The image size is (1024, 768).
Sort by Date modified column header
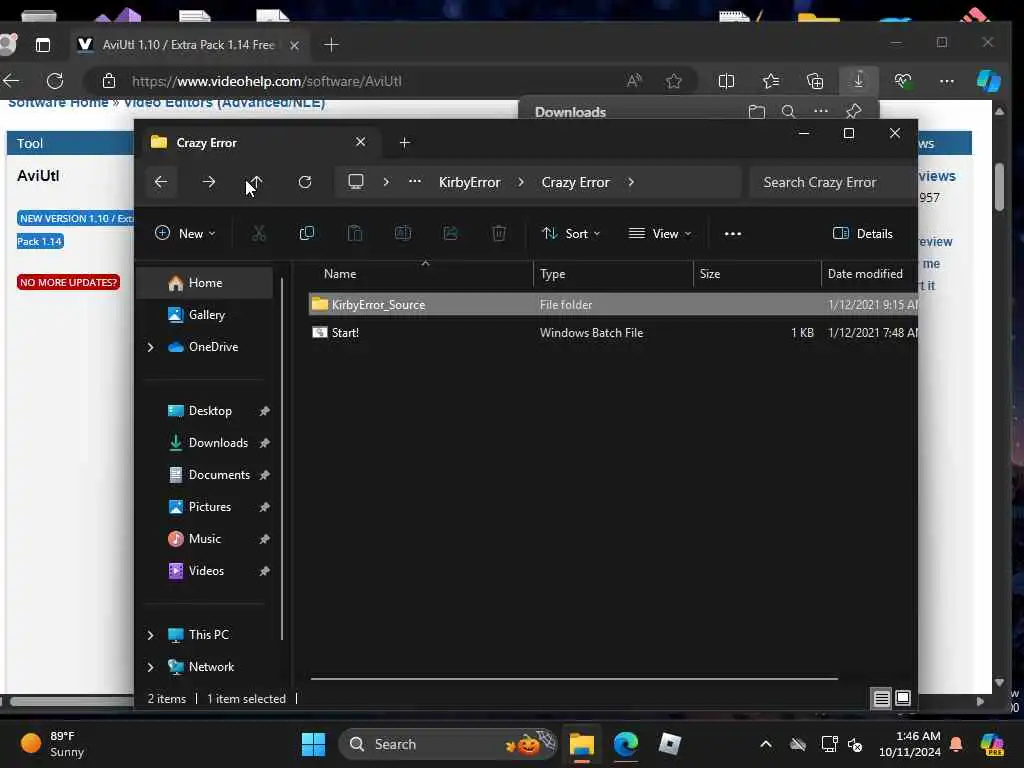click(x=869, y=274)
